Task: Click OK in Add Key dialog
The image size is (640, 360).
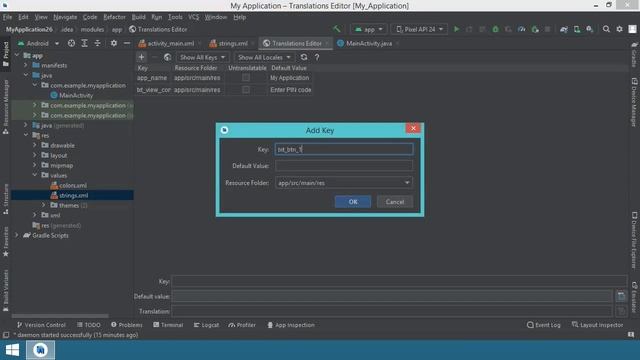Action: [353, 202]
